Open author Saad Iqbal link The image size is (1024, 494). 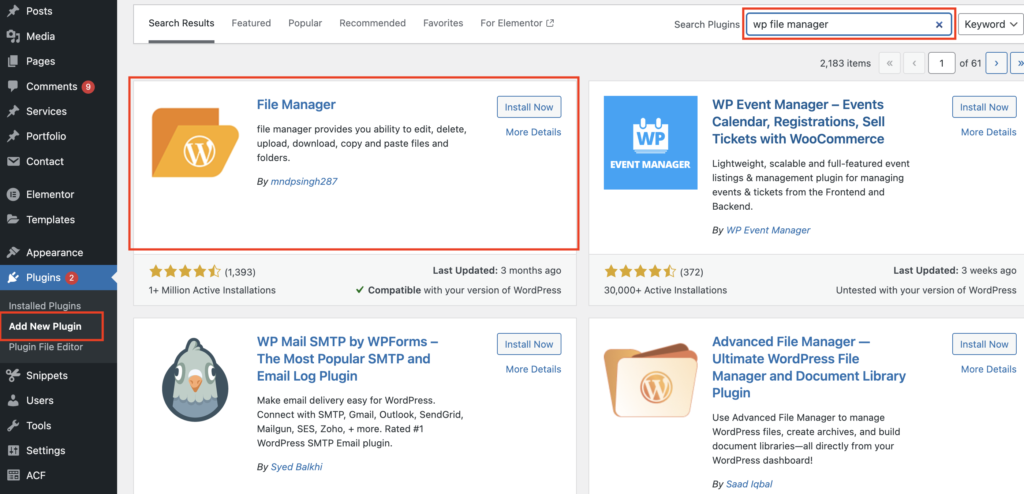[x=750, y=484]
